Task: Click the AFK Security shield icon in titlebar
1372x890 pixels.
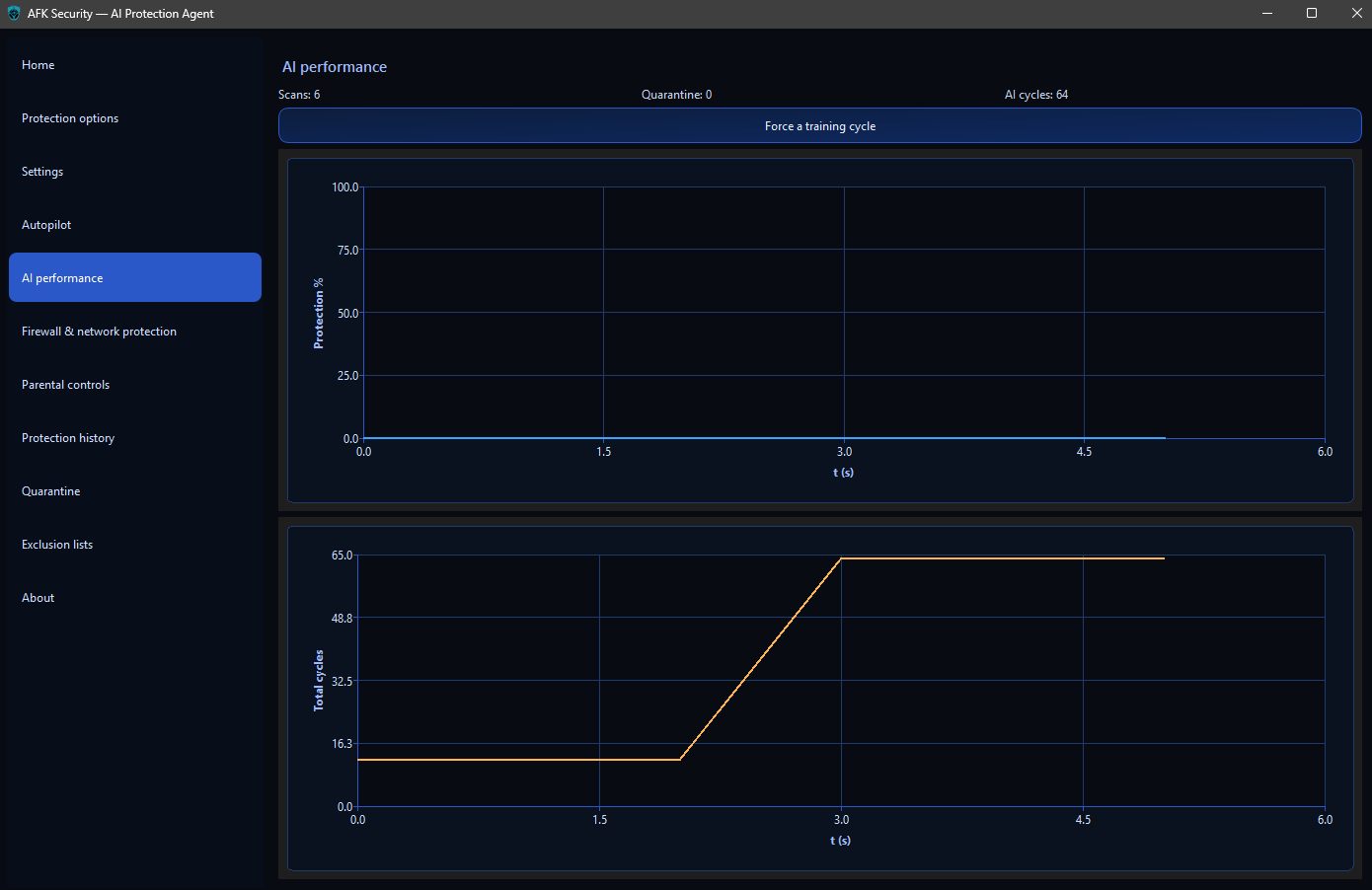Action: tap(13, 14)
